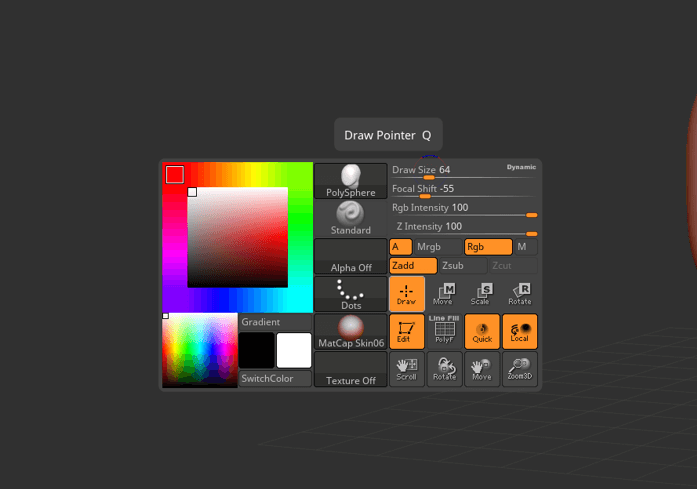Viewport: 697px width, 489px height.
Task: Activate the Scale transform tool
Action: click(x=482, y=293)
